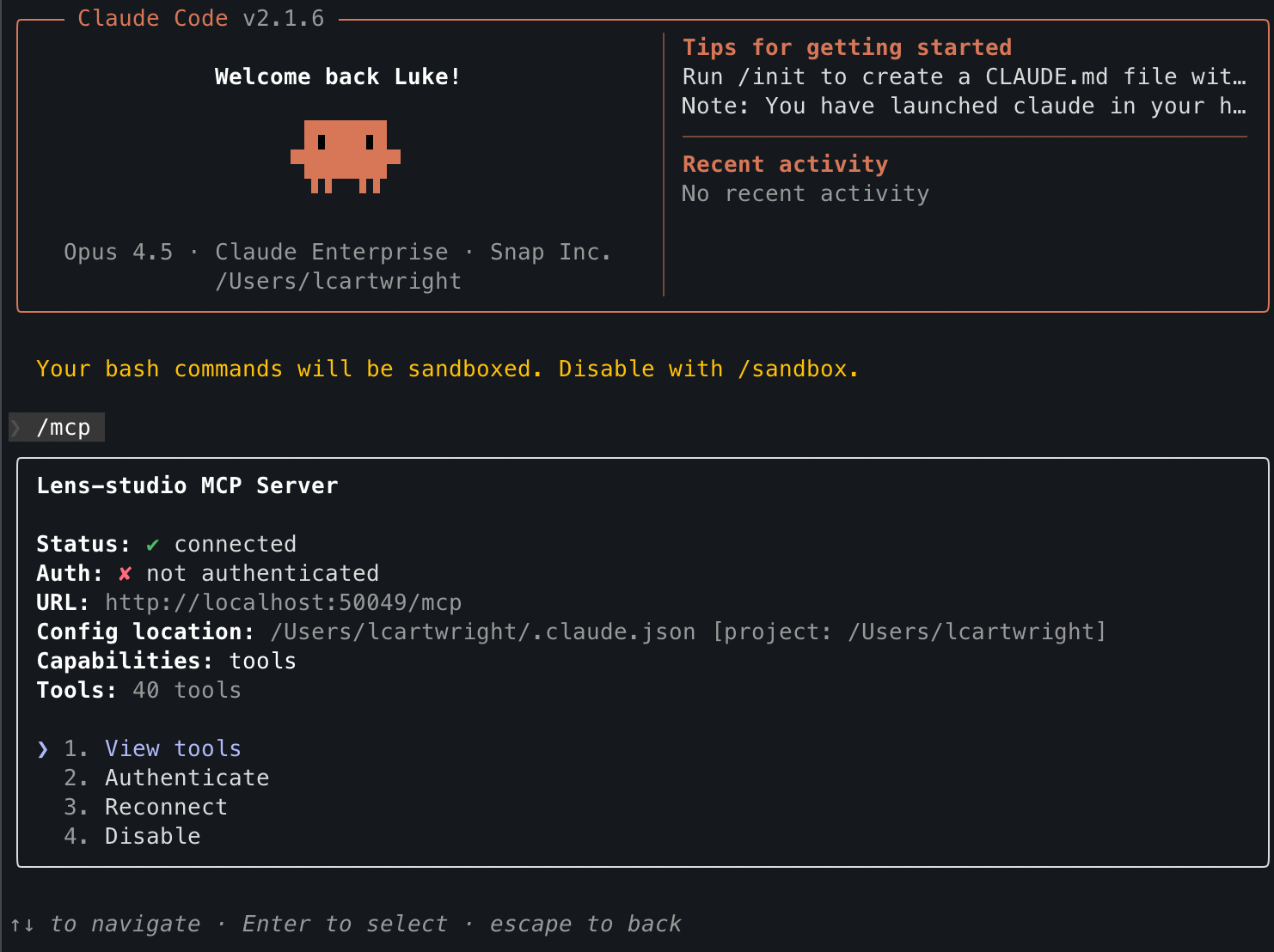Click the /mcp command input line
Screen dimensions: 1274x952
click(63, 428)
